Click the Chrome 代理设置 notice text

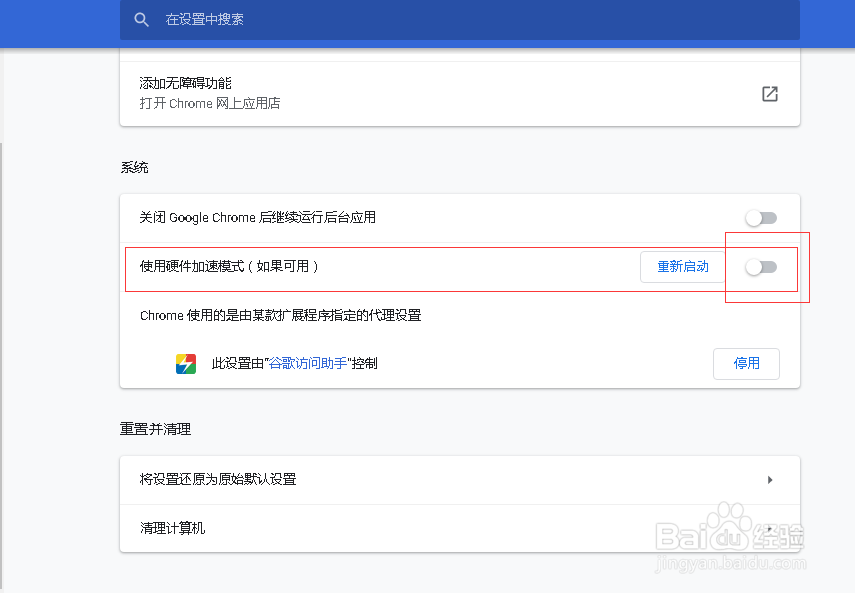(x=280, y=315)
